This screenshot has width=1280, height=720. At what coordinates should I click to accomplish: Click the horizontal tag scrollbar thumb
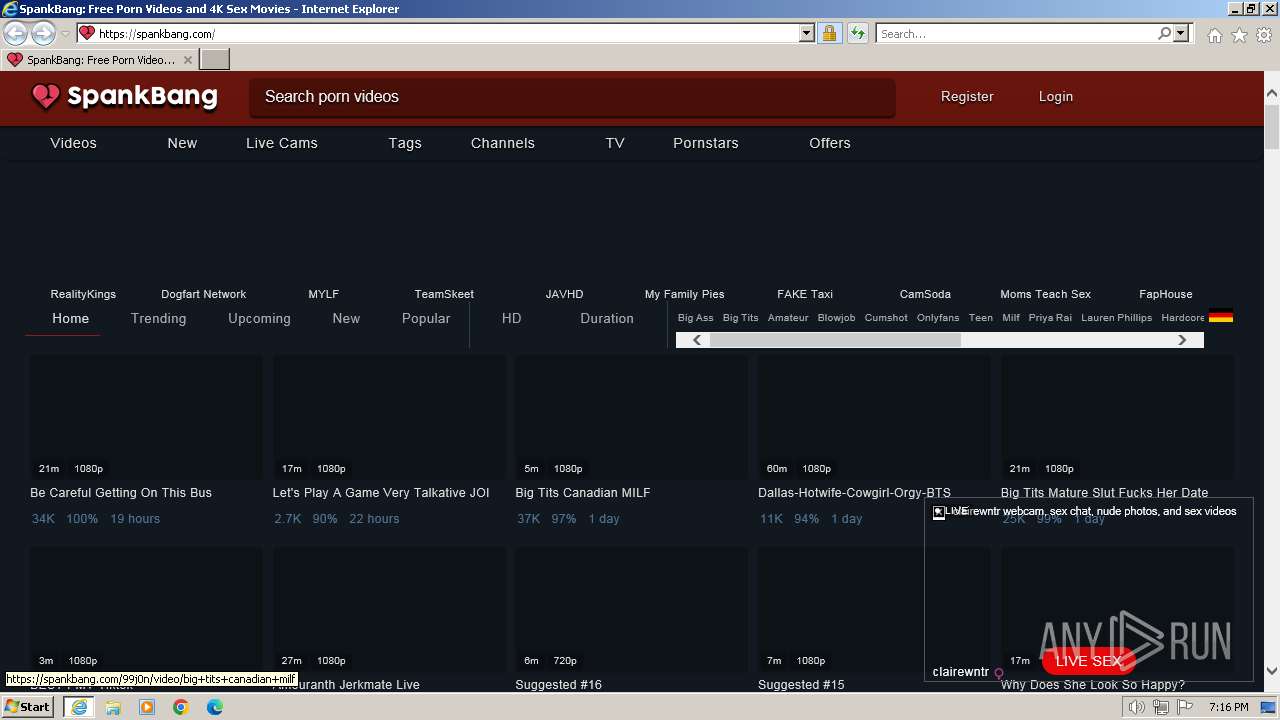coord(835,340)
